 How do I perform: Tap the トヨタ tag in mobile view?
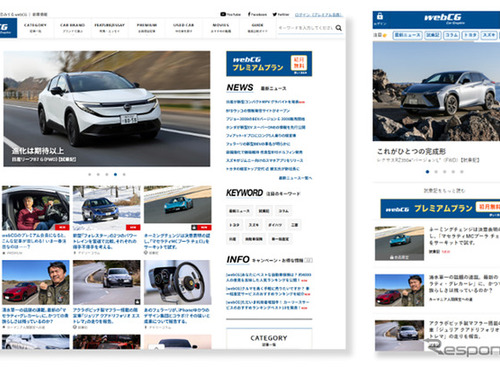[470, 35]
